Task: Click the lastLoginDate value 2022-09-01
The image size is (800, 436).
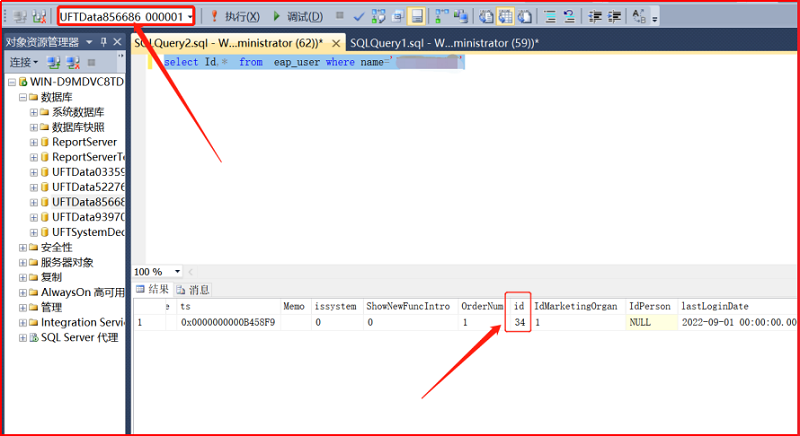Action: click(738, 322)
